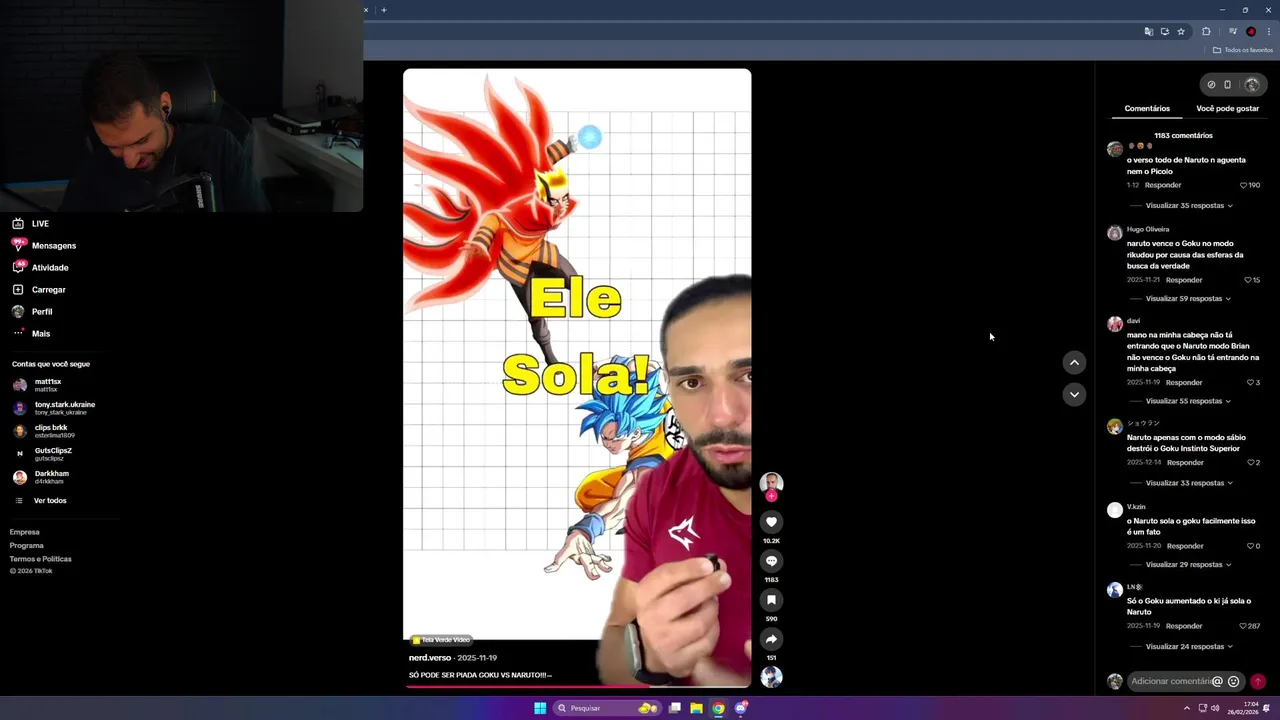1280x720 pixels.
Task: Open followed account GutsClipsZ
Action: 43,454
